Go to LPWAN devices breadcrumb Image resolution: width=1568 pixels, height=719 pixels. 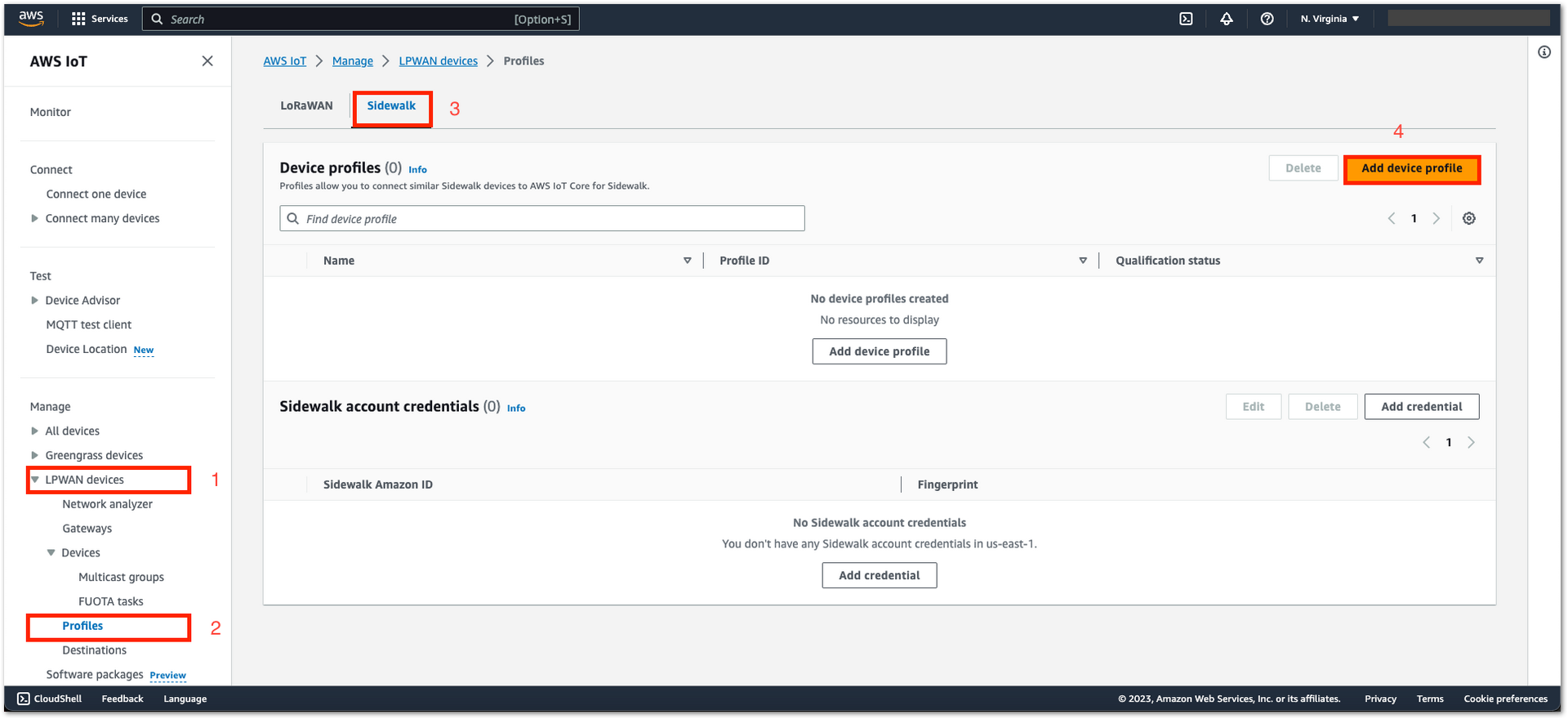438,61
